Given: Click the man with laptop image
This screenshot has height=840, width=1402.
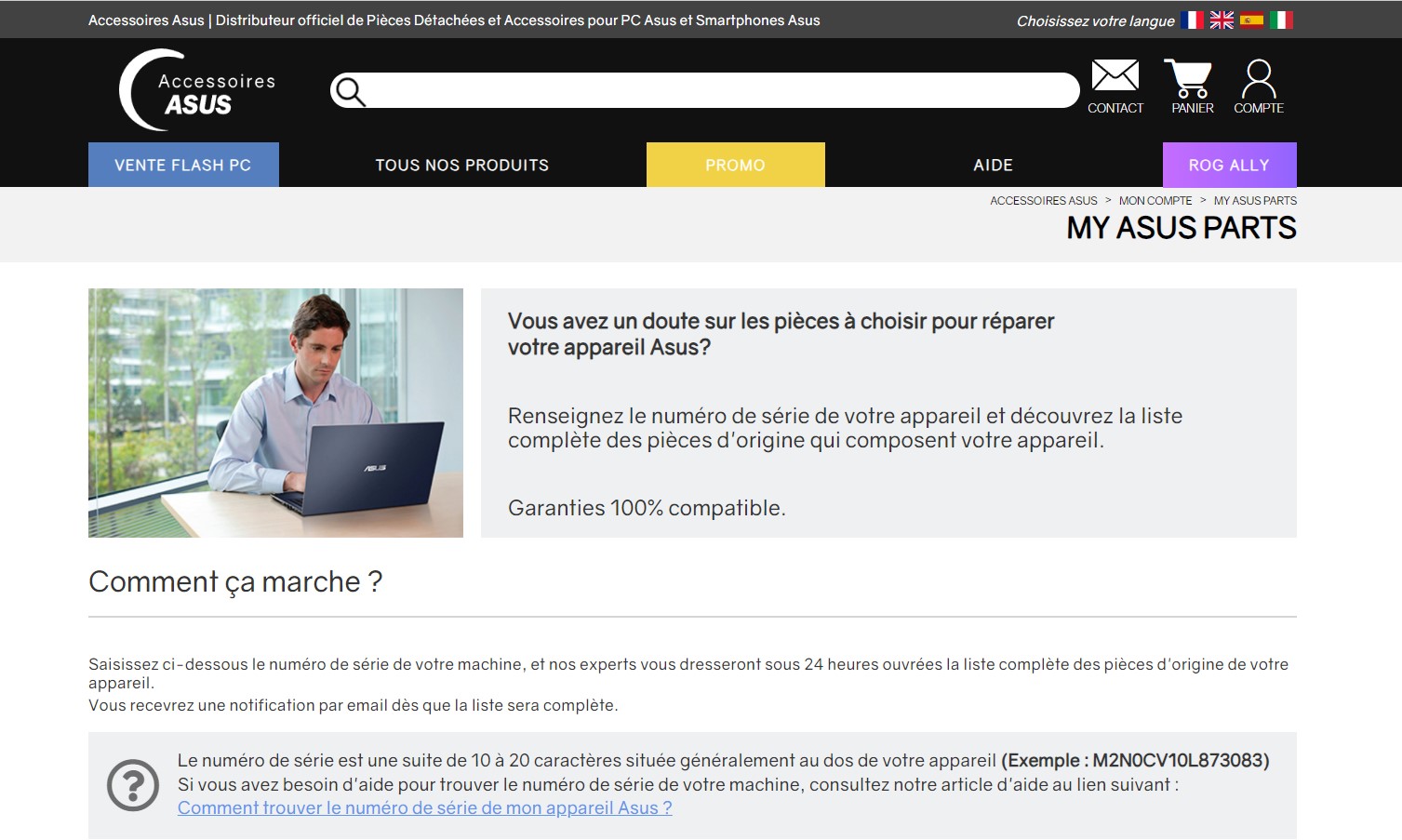Looking at the screenshot, I should [x=275, y=413].
